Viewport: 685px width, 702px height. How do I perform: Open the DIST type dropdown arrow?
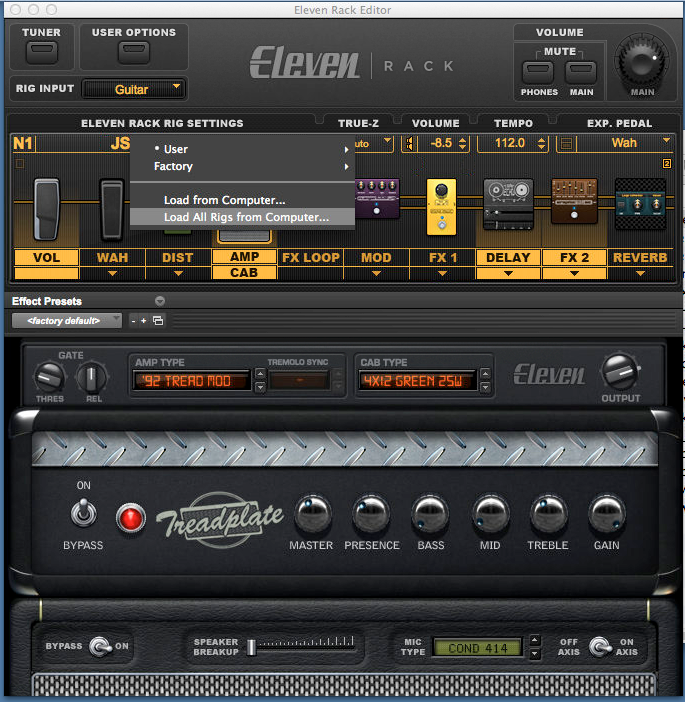(178, 273)
